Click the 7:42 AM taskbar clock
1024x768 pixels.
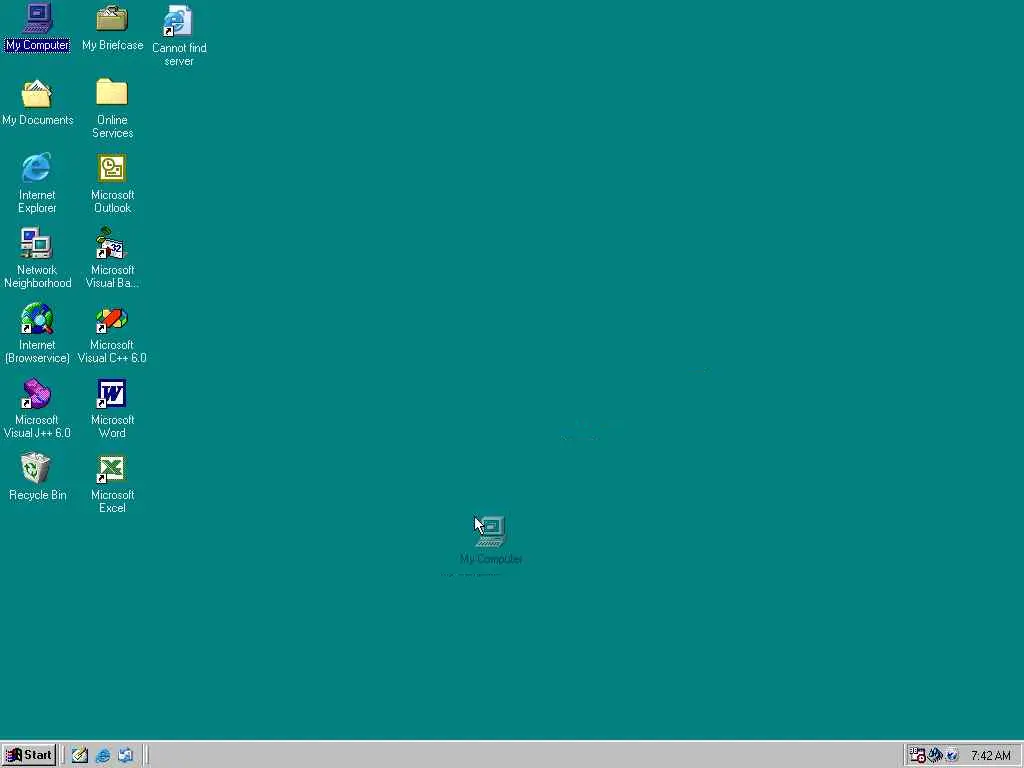coord(991,756)
